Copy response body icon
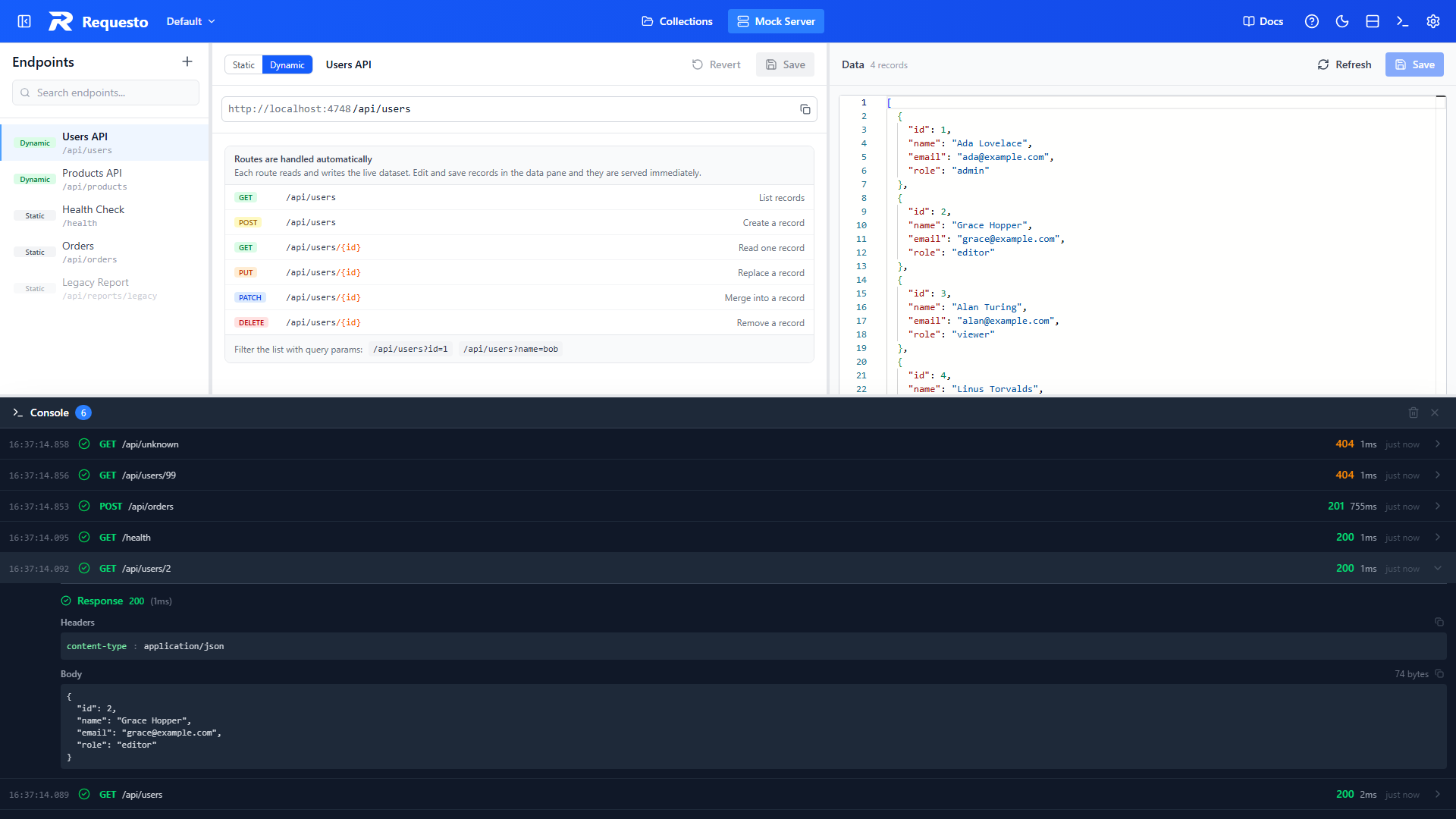The height and width of the screenshot is (819, 1456). click(1439, 673)
